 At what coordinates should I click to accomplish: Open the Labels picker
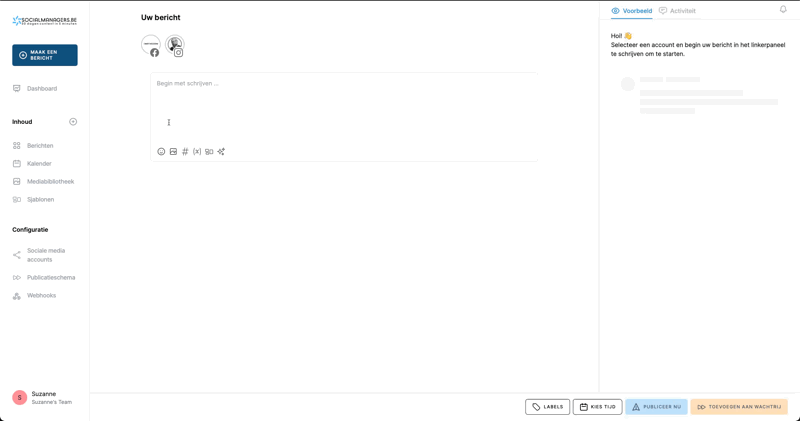pos(547,407)
